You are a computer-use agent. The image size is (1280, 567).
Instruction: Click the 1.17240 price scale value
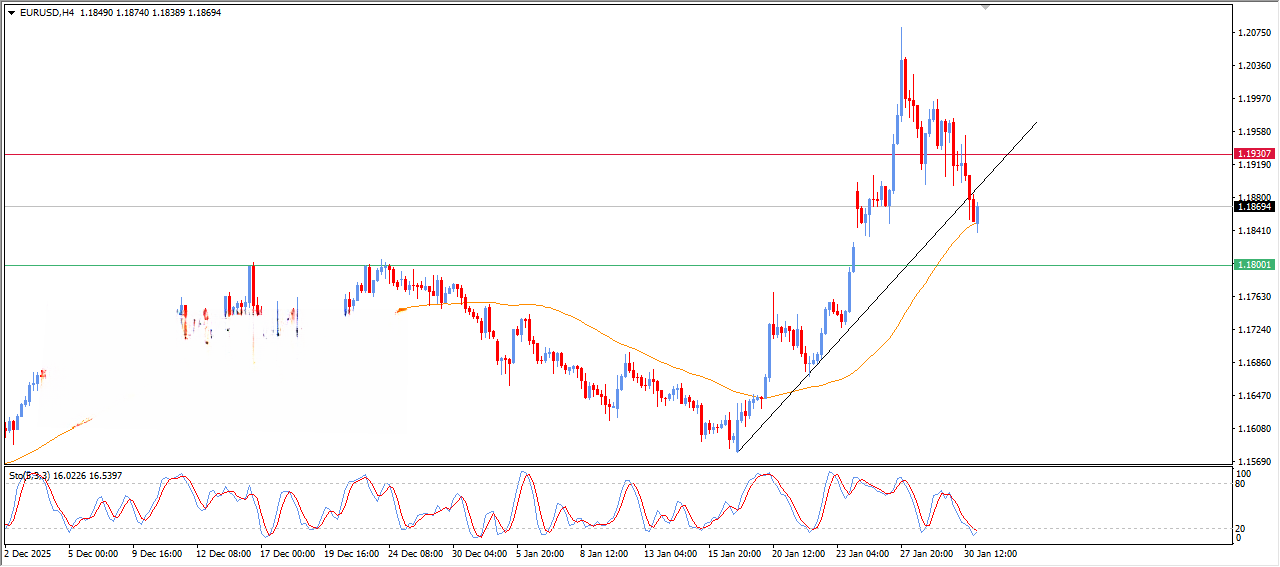click(1254, 330)
